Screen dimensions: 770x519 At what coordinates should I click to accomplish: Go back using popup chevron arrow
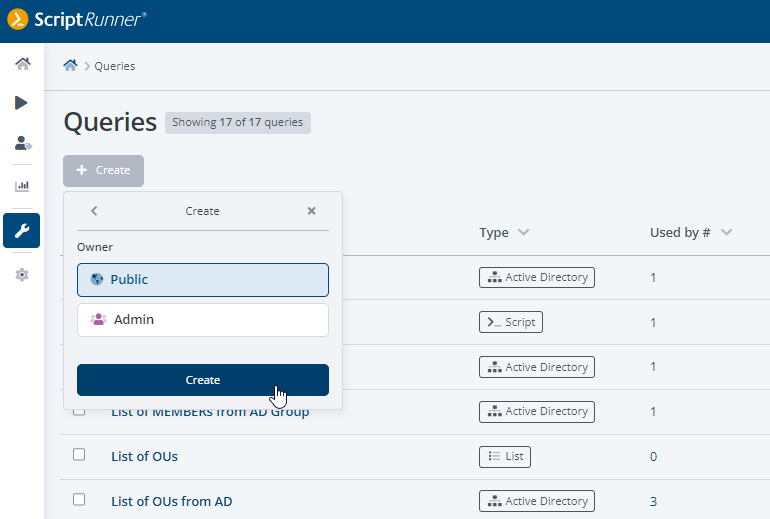[x=94, y=211]
